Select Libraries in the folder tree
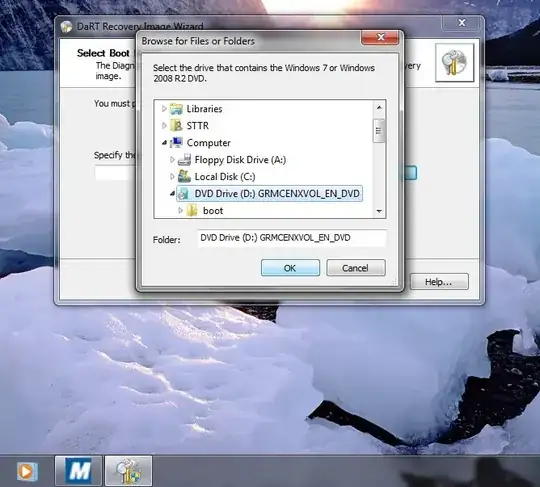The height and width of the screenshot is (487, 540). click(204, 109)
